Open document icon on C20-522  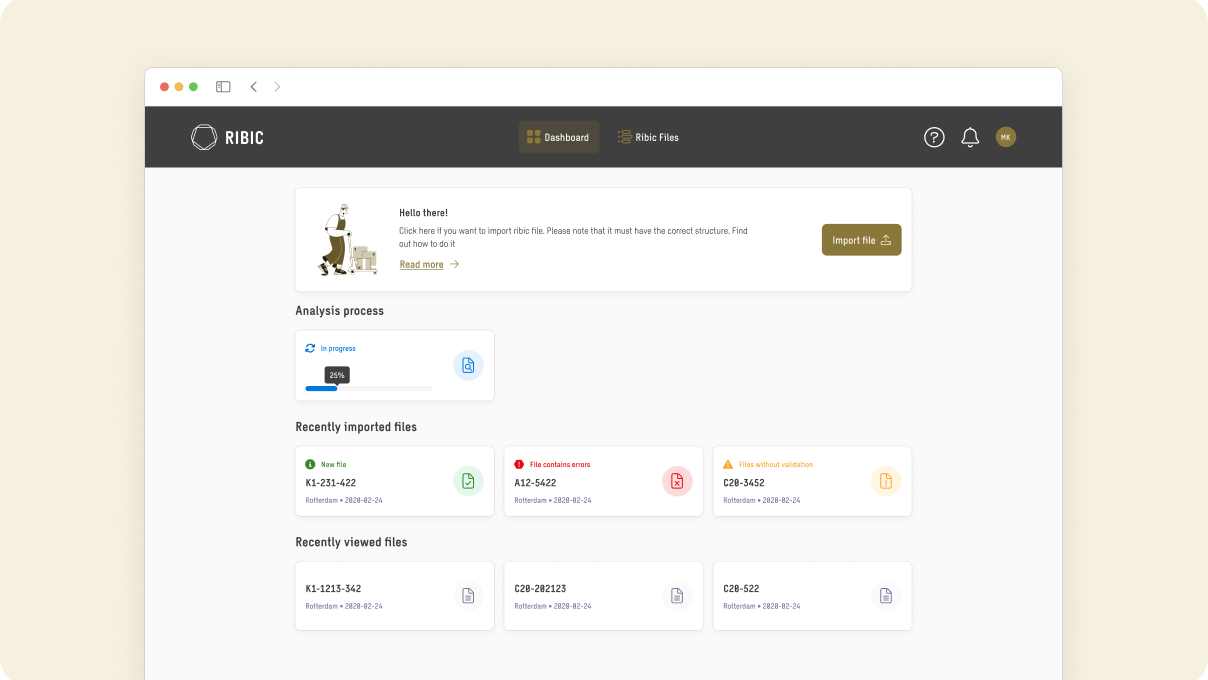coord(886,596)
